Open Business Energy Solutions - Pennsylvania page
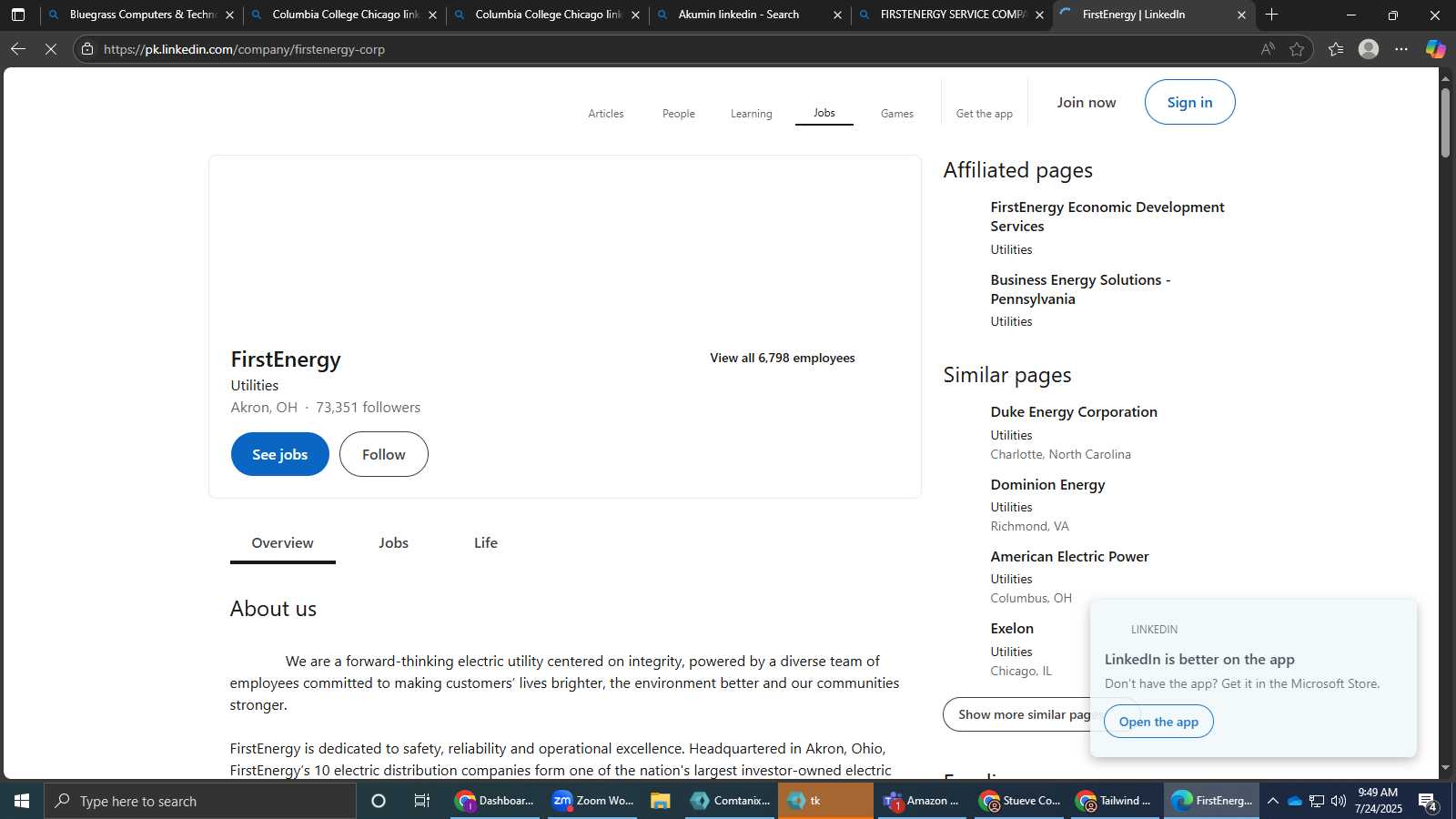This screenshot has width=1456, height=819. (x=1080, y=289)
